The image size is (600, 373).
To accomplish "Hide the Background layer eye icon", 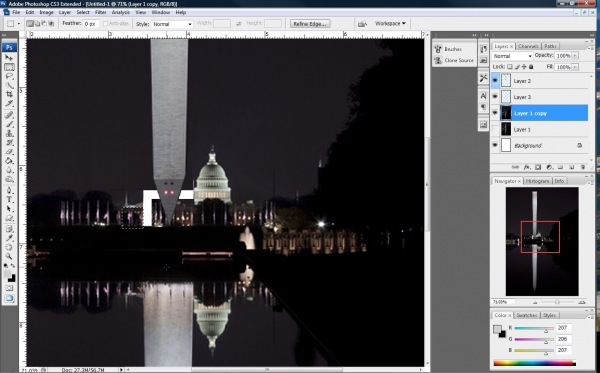I will click(x=495, y=145).
